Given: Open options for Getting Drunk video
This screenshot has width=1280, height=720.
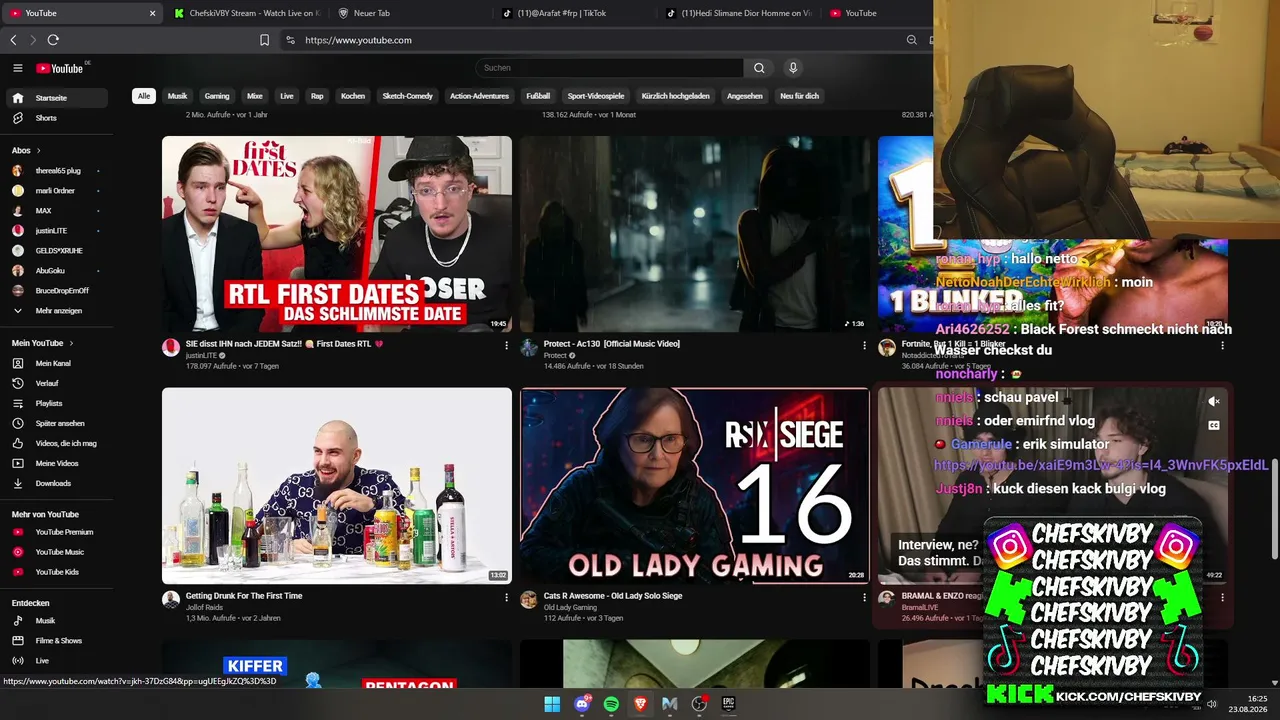Looking at the screenshot, I should 506,597.
